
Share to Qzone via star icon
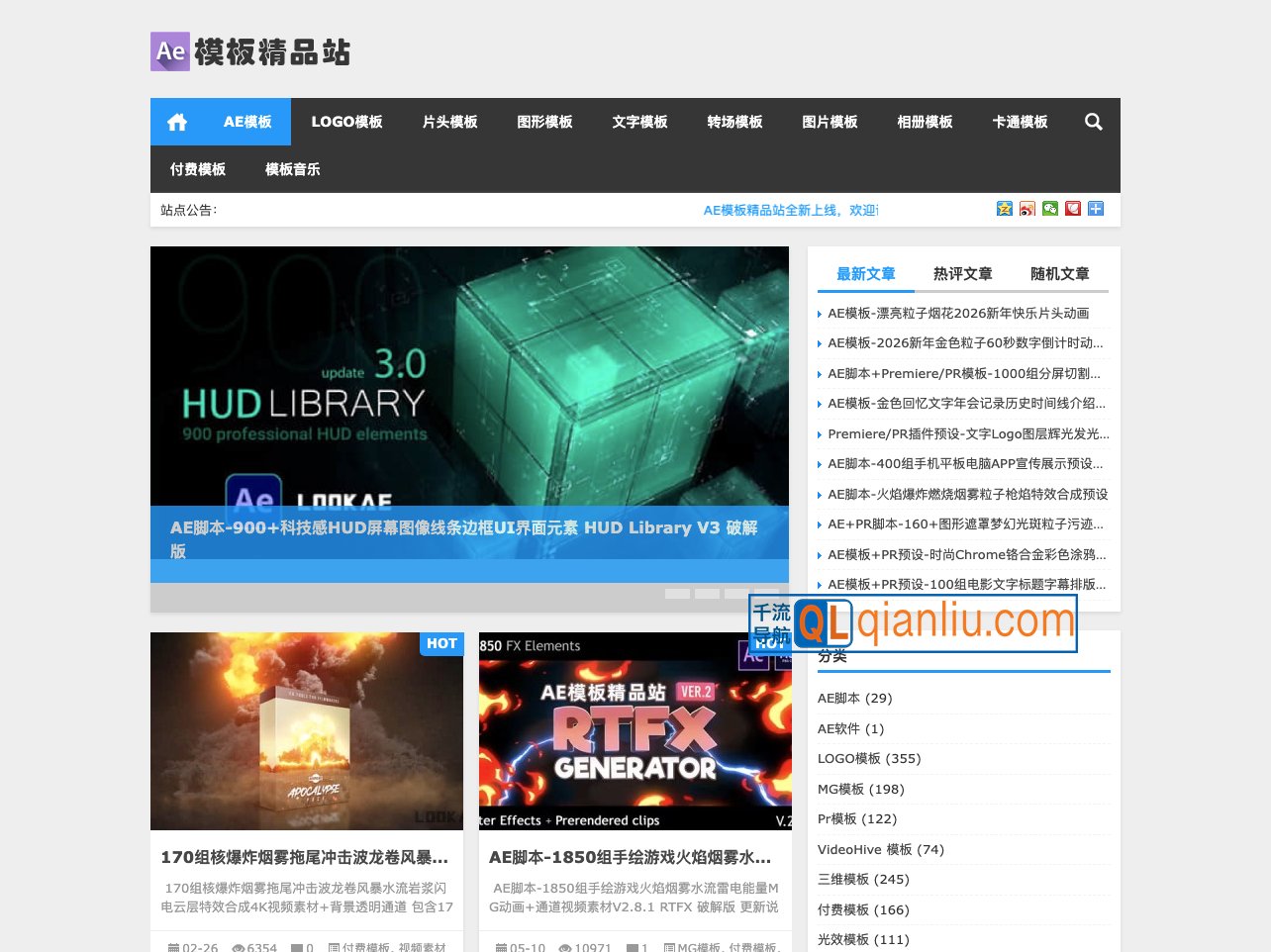point(1004,209)
